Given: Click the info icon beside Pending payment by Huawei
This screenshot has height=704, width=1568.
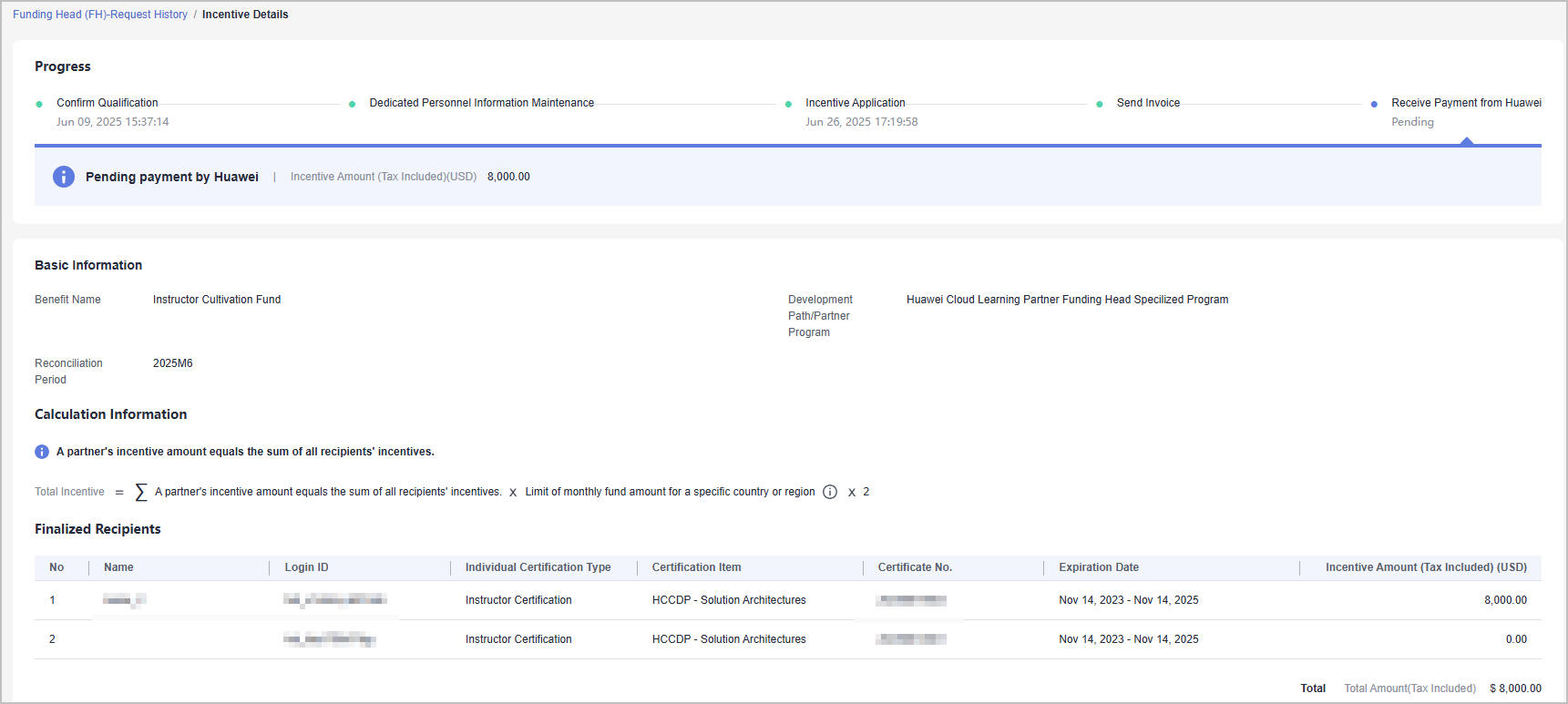Looking at the screenshot, I should 64,177.
